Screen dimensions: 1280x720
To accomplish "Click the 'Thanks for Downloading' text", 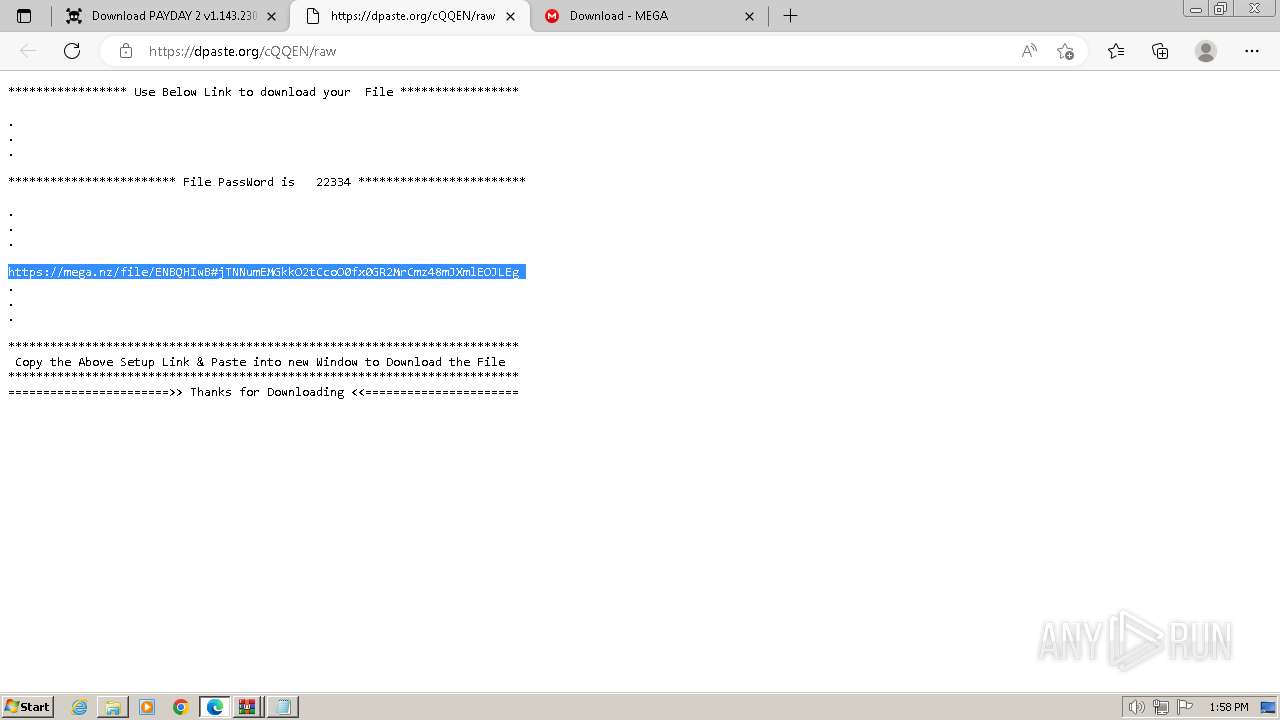I will coord(267,392).
